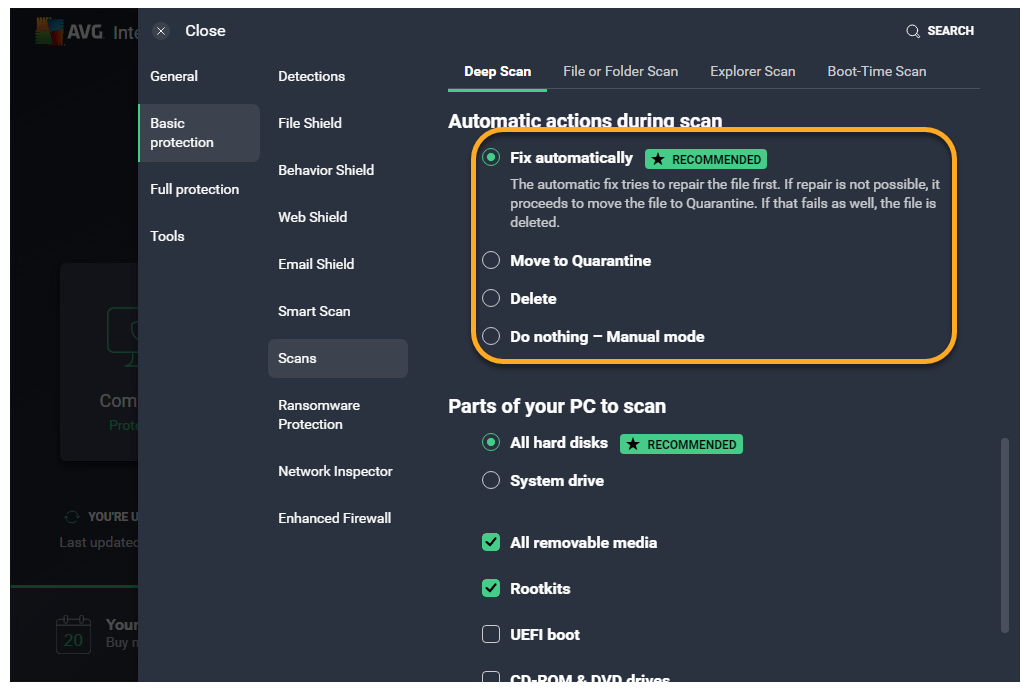1030x694 pixels.
Task: Choose Do nothing – Manual mode
Action: pyautogui.click(x=491, y=337)
